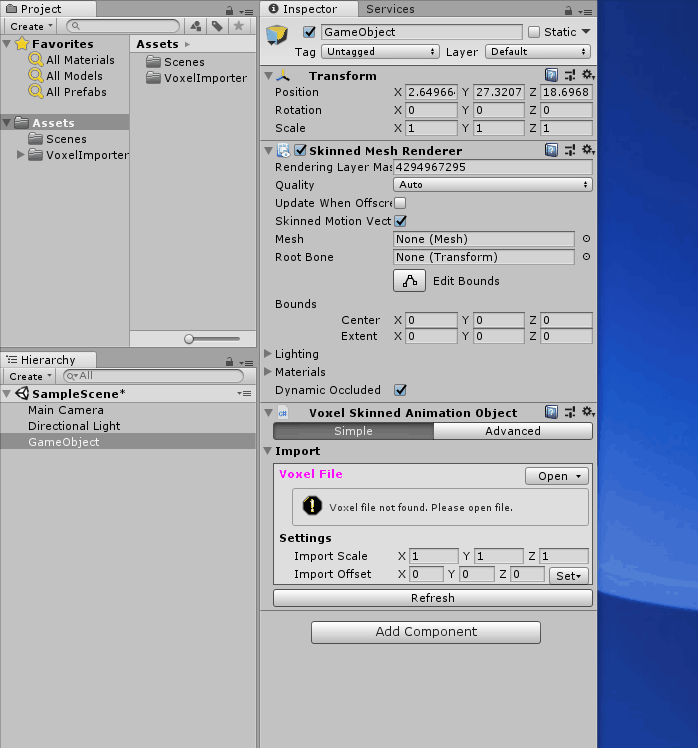Click the Add Component button
698x748 pixels.
point(426,632)
